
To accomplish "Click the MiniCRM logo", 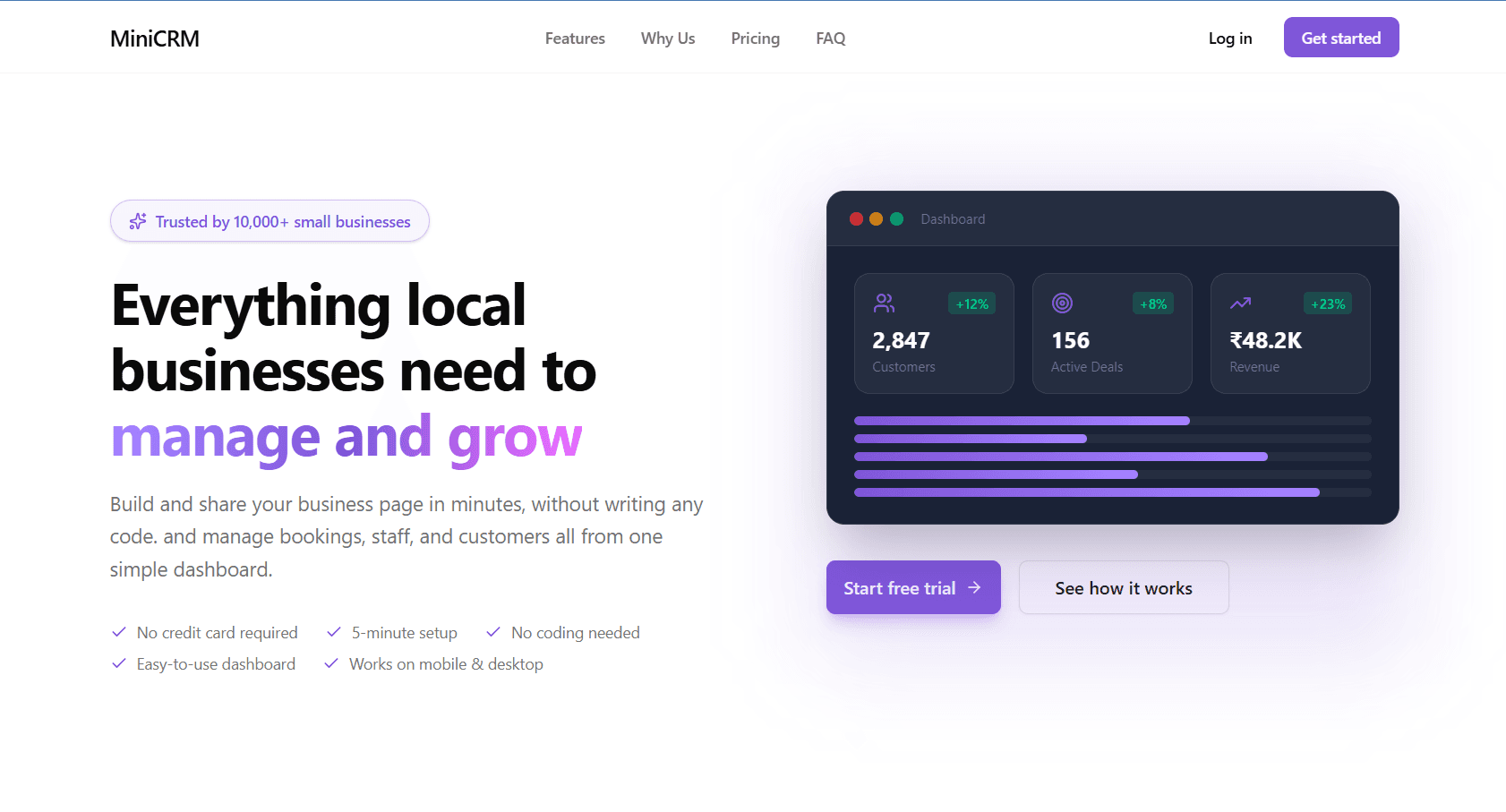I will point(154,38).
